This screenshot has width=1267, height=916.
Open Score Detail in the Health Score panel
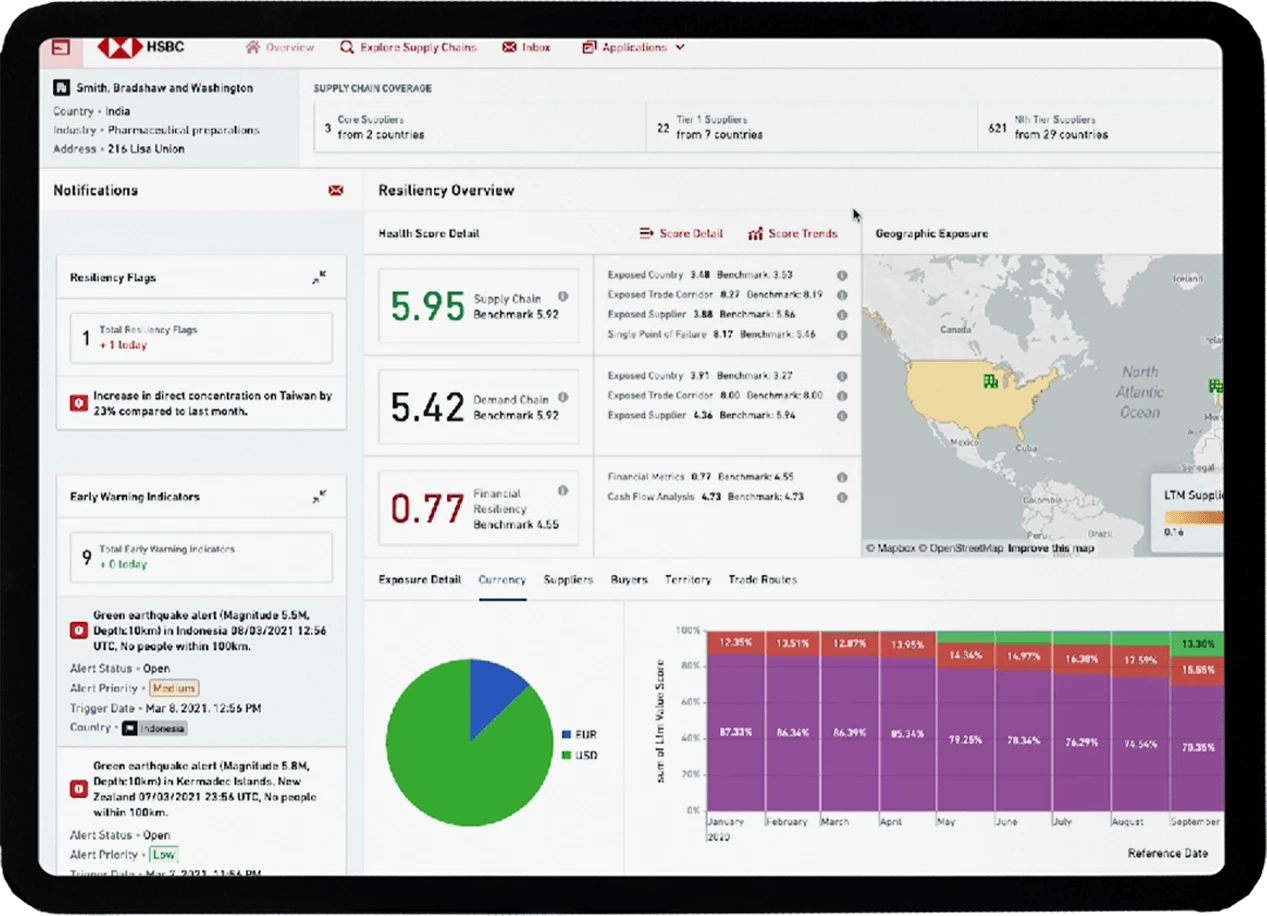[680, 233]
